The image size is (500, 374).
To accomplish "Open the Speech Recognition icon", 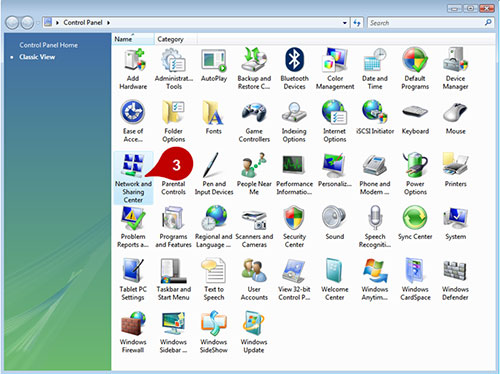I will [375, 227].
